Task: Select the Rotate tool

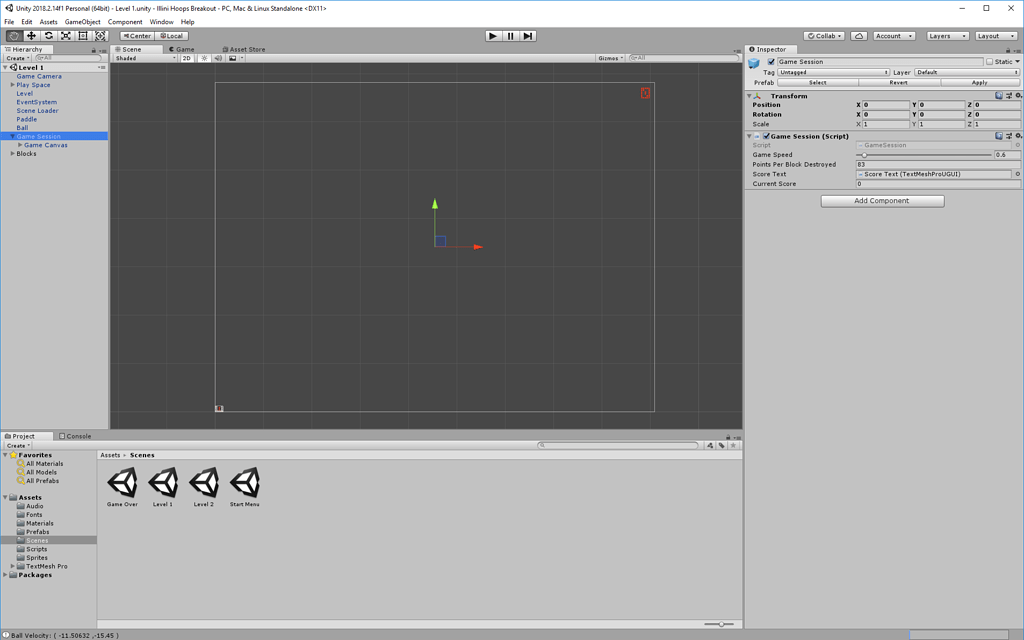Action: [x=49, y=35]
